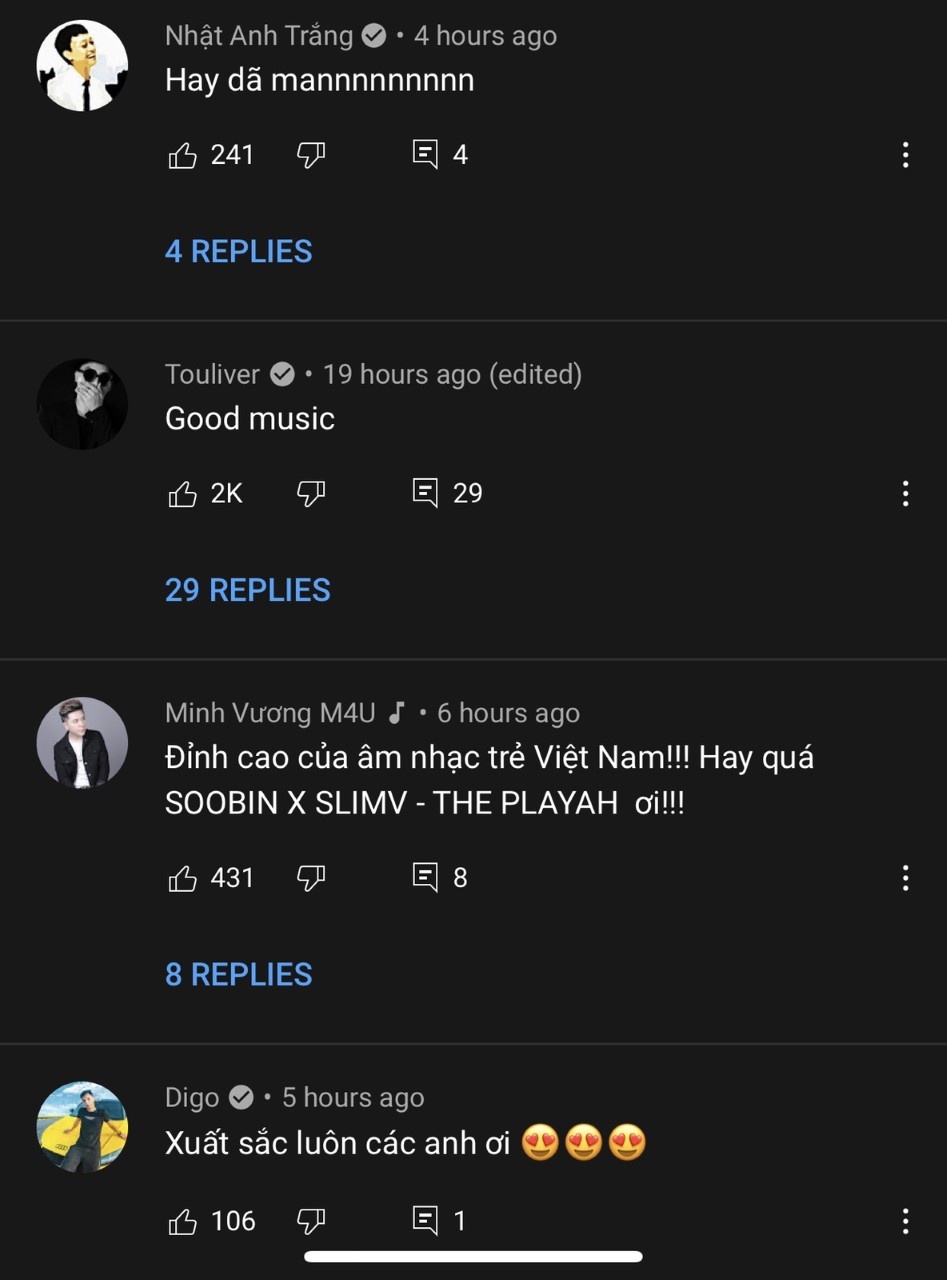This screenshot has width=947, height=1280.
Task: Open Minh Vương M4U channel name
Action: tap(270, 713)
